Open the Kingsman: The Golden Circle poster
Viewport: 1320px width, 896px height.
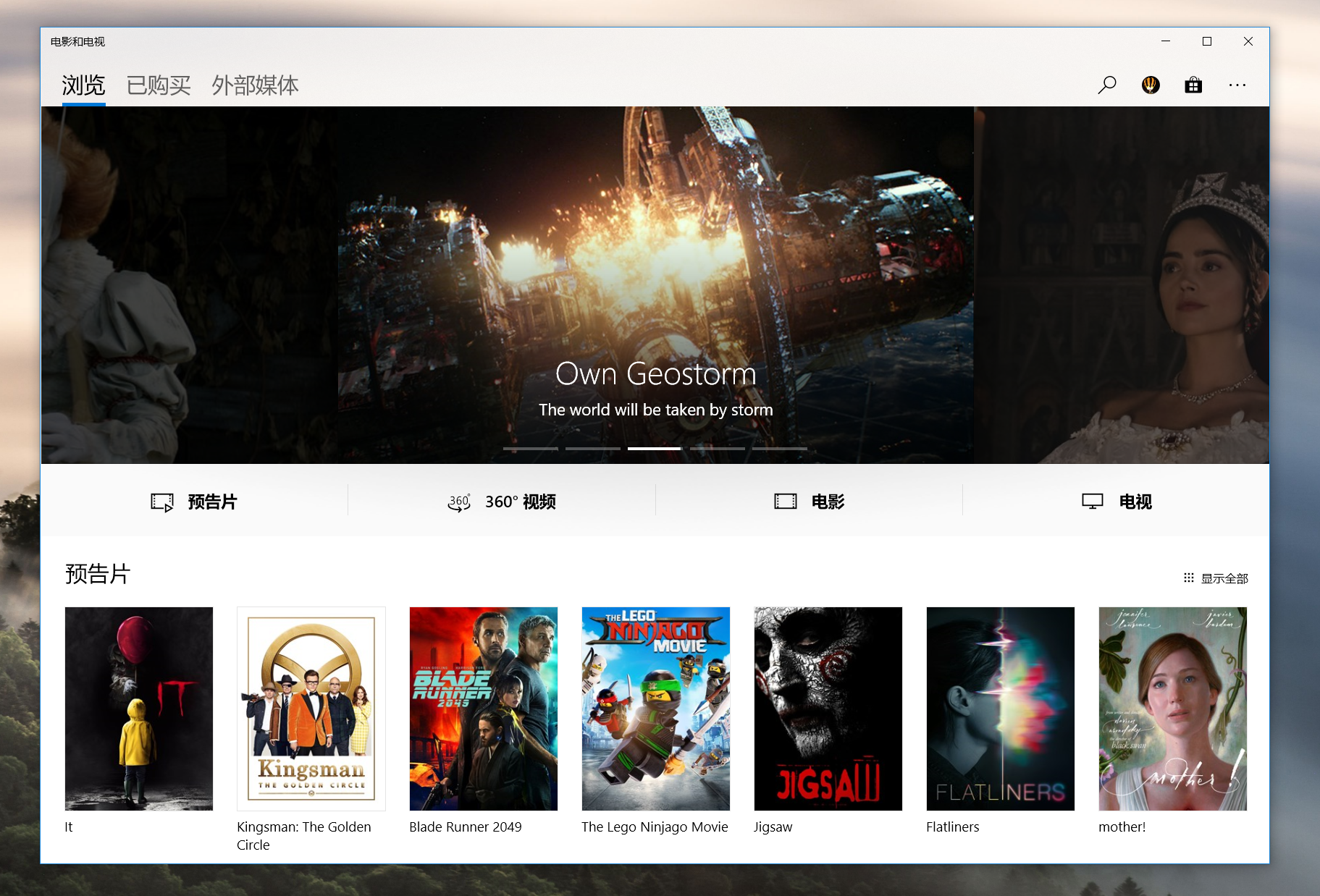[311, 709]
